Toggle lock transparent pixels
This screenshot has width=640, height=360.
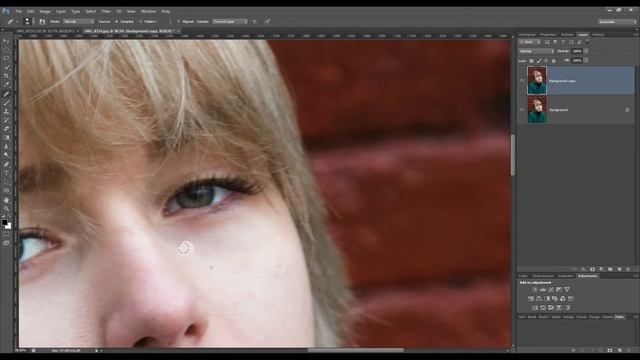point(531,61)
